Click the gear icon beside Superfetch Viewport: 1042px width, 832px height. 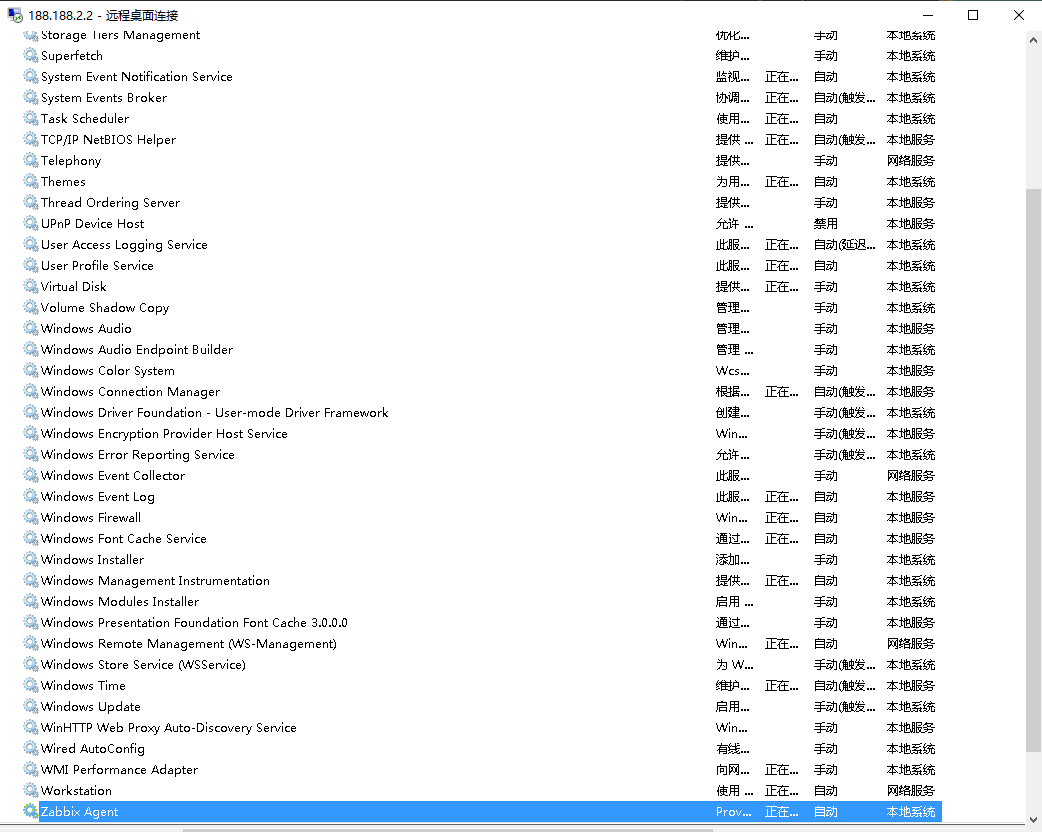(x=31, y=55)
